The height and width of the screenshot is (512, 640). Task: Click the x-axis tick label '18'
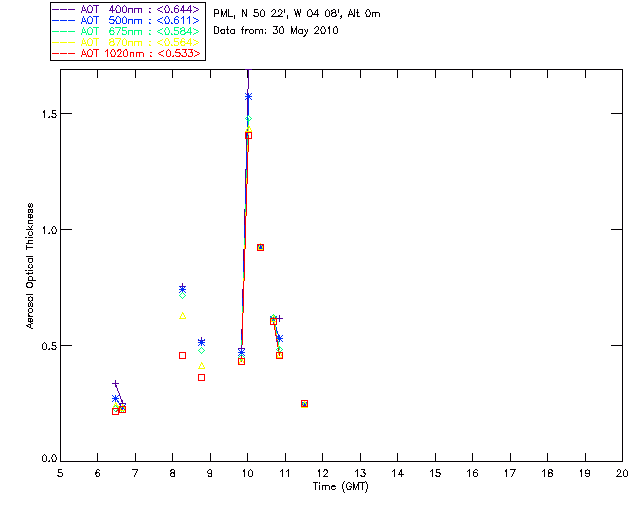click(x=547, y=473)
